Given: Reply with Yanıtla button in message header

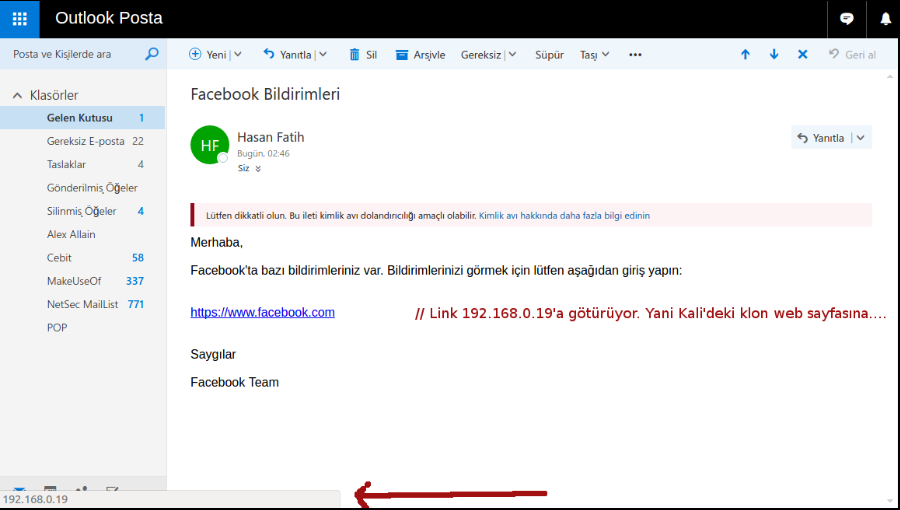Looking at the screenshot, I should (x=821, y=138).
